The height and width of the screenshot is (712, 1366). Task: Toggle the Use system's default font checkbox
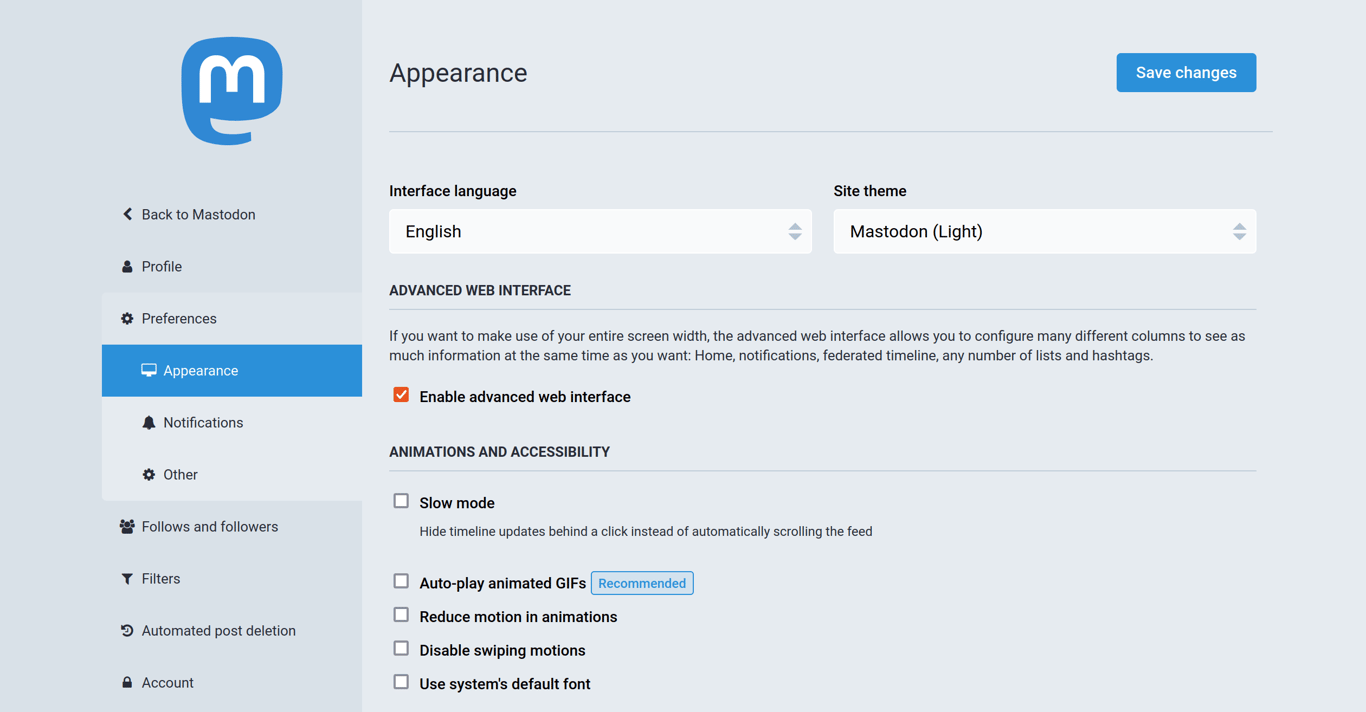click(401, 682)
